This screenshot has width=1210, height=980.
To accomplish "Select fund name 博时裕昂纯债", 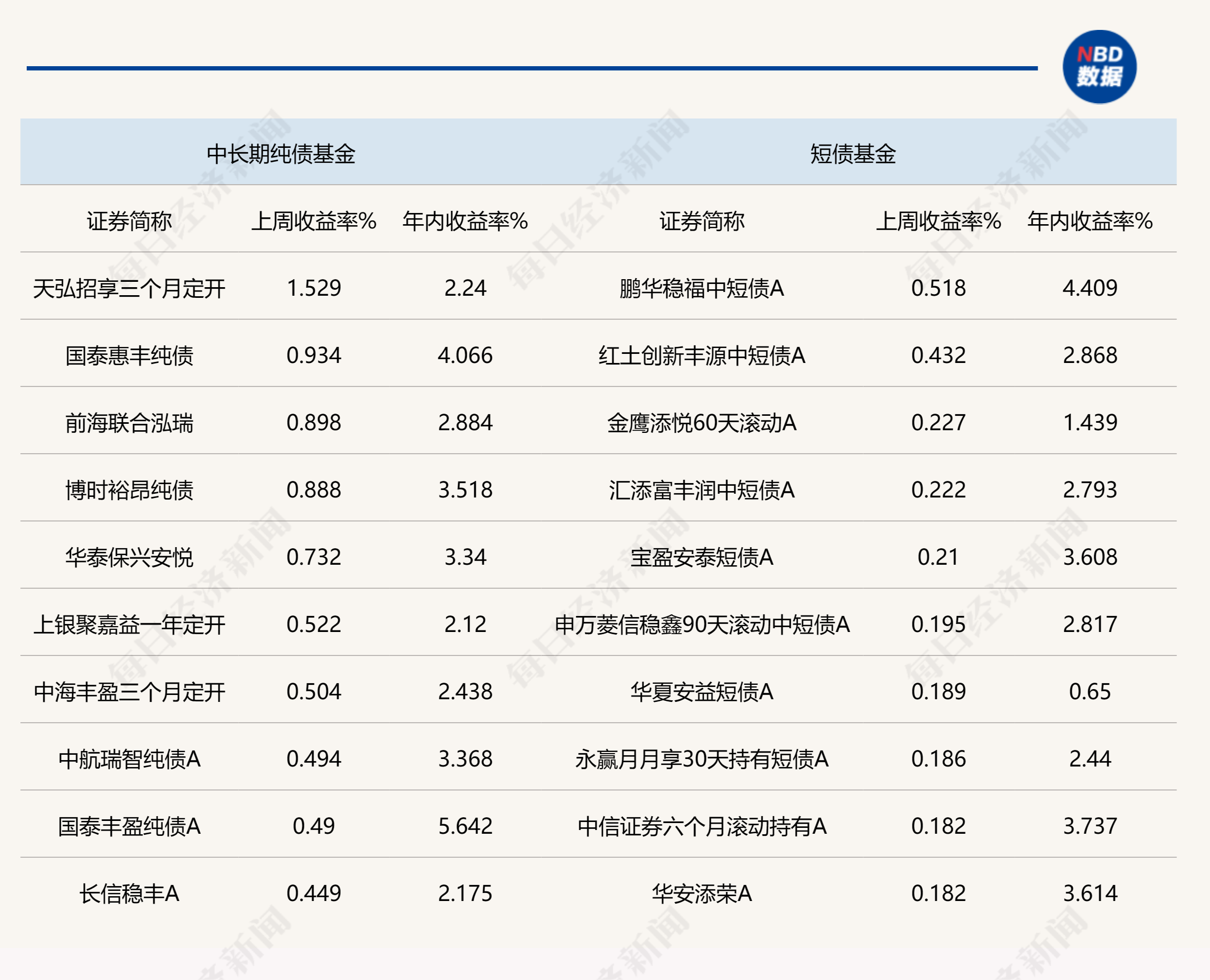I will [129, 489].
